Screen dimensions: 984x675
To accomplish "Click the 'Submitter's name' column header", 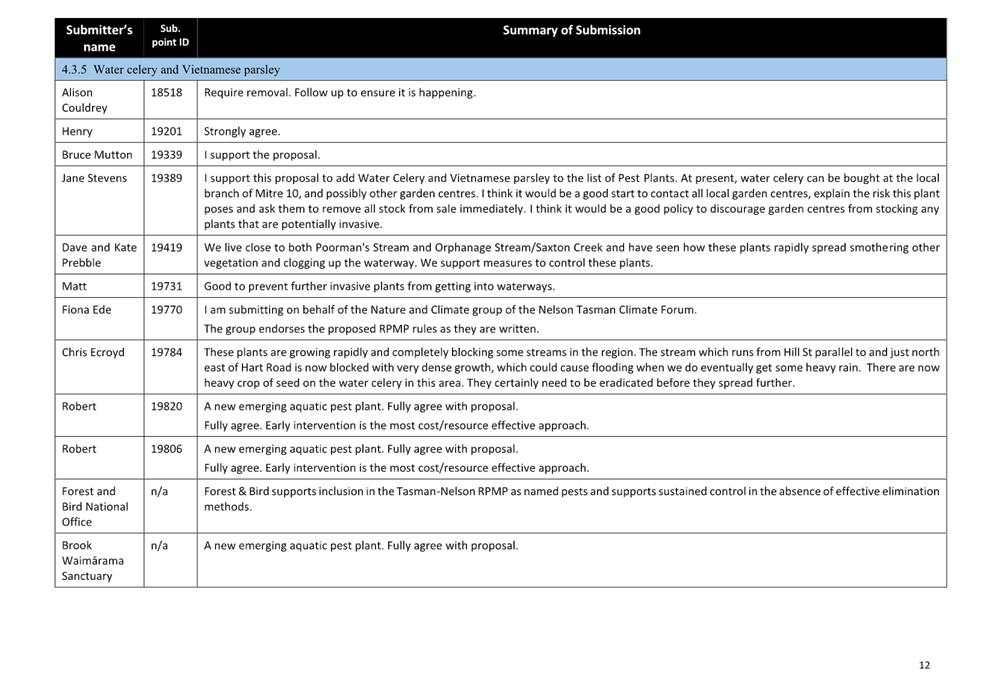I will click(x=99, y=38).
